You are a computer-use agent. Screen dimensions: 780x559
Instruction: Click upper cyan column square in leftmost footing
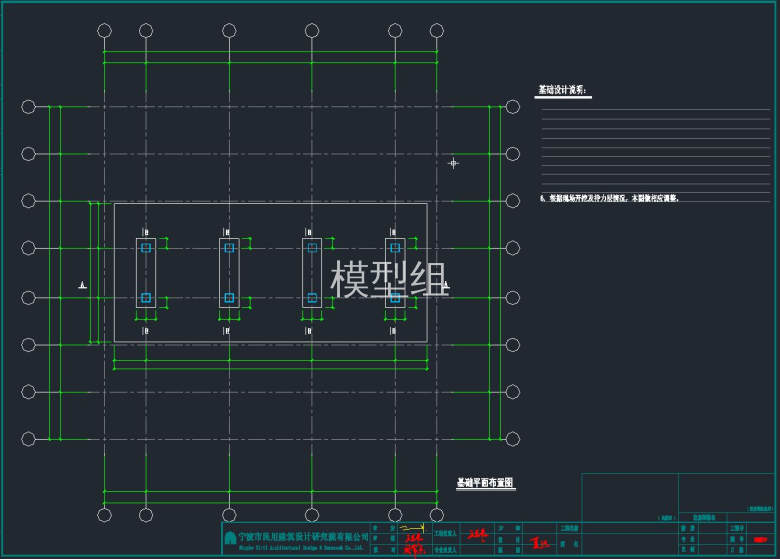[x=146, y=247]
